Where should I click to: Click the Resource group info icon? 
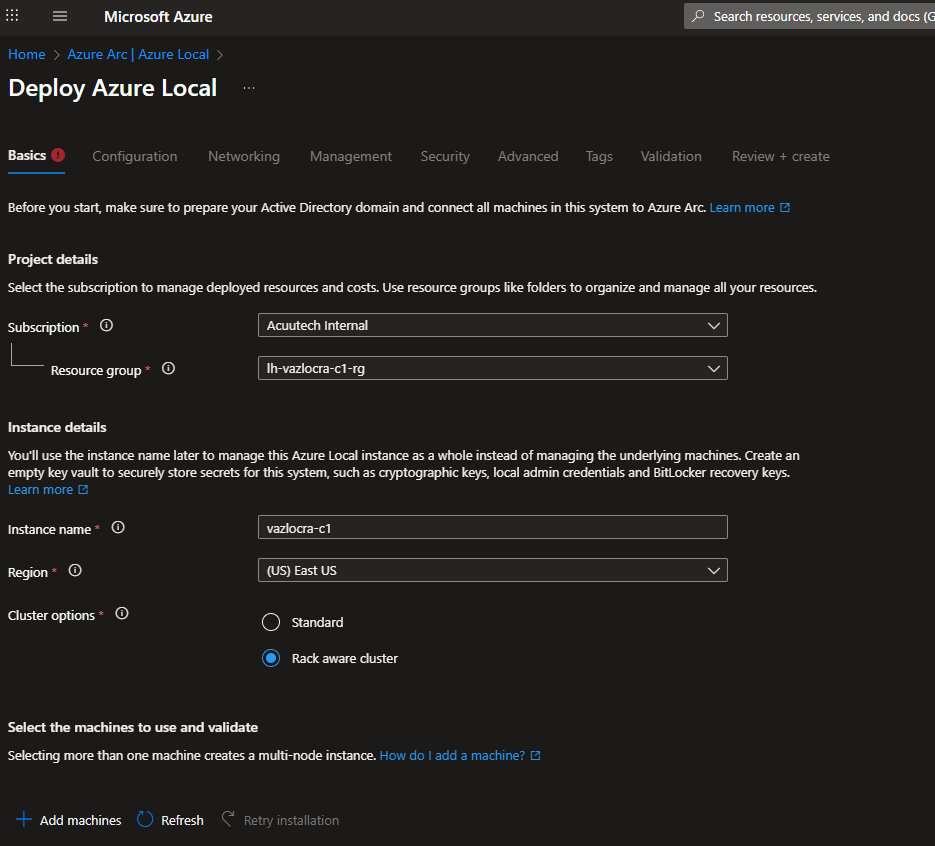pyautogui.click(x=168, y=369)
